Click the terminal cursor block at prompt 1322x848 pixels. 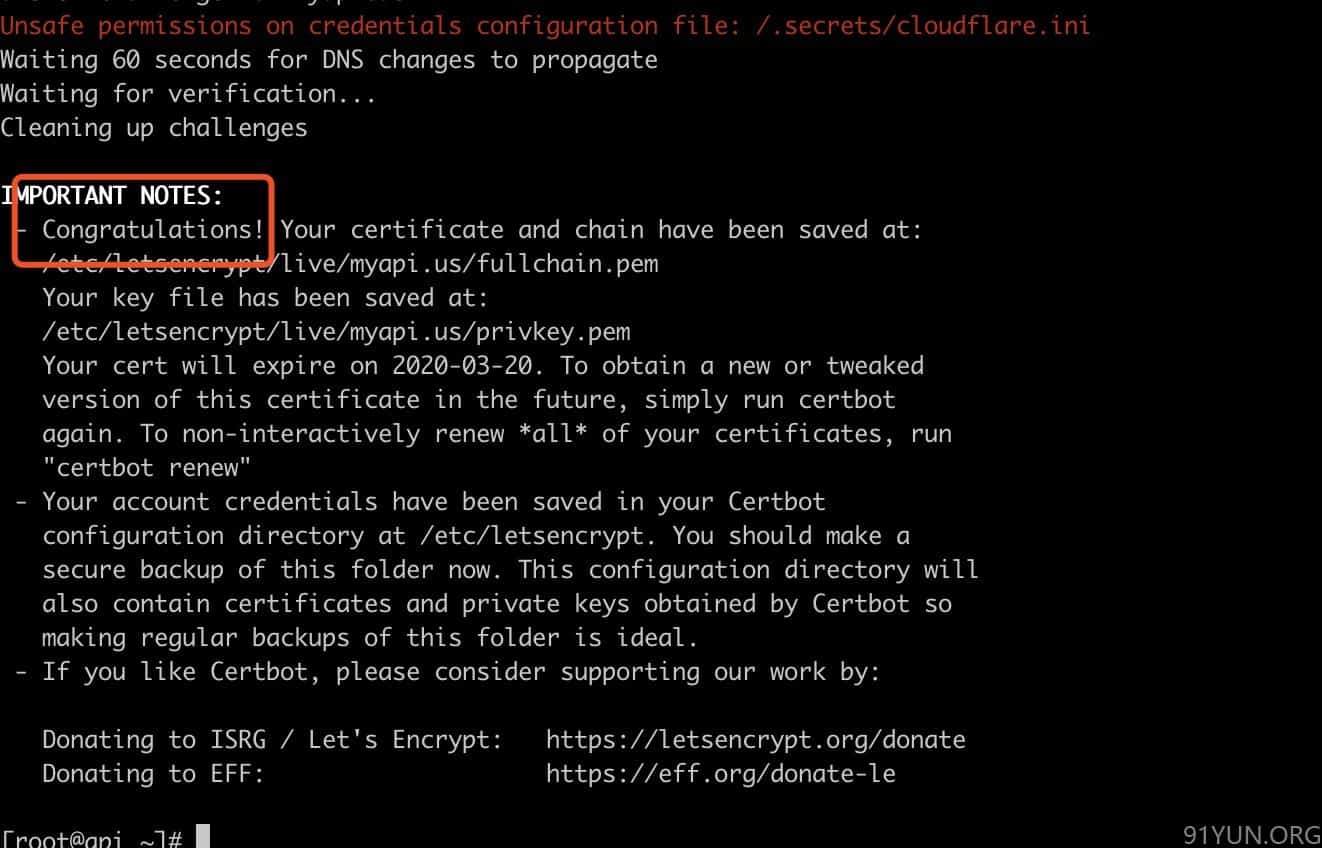tap(203, 838)
